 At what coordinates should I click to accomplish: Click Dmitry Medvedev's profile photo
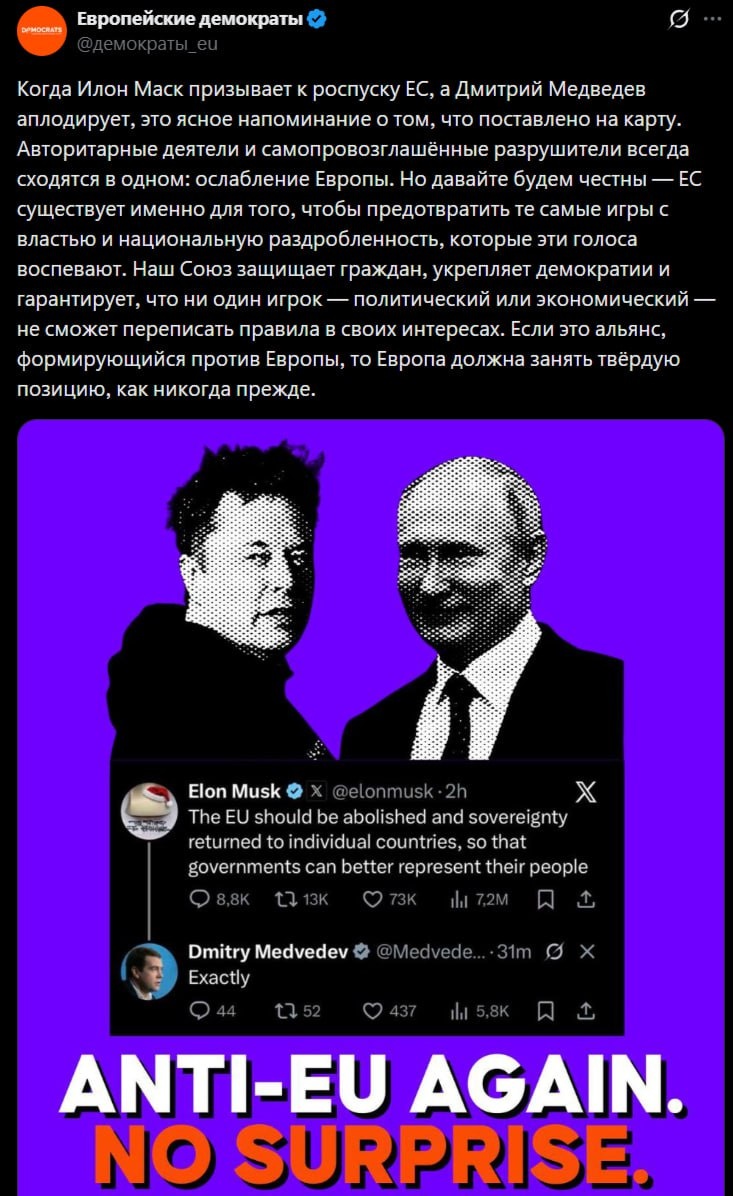pyautogui.click(x=149, y=972)
